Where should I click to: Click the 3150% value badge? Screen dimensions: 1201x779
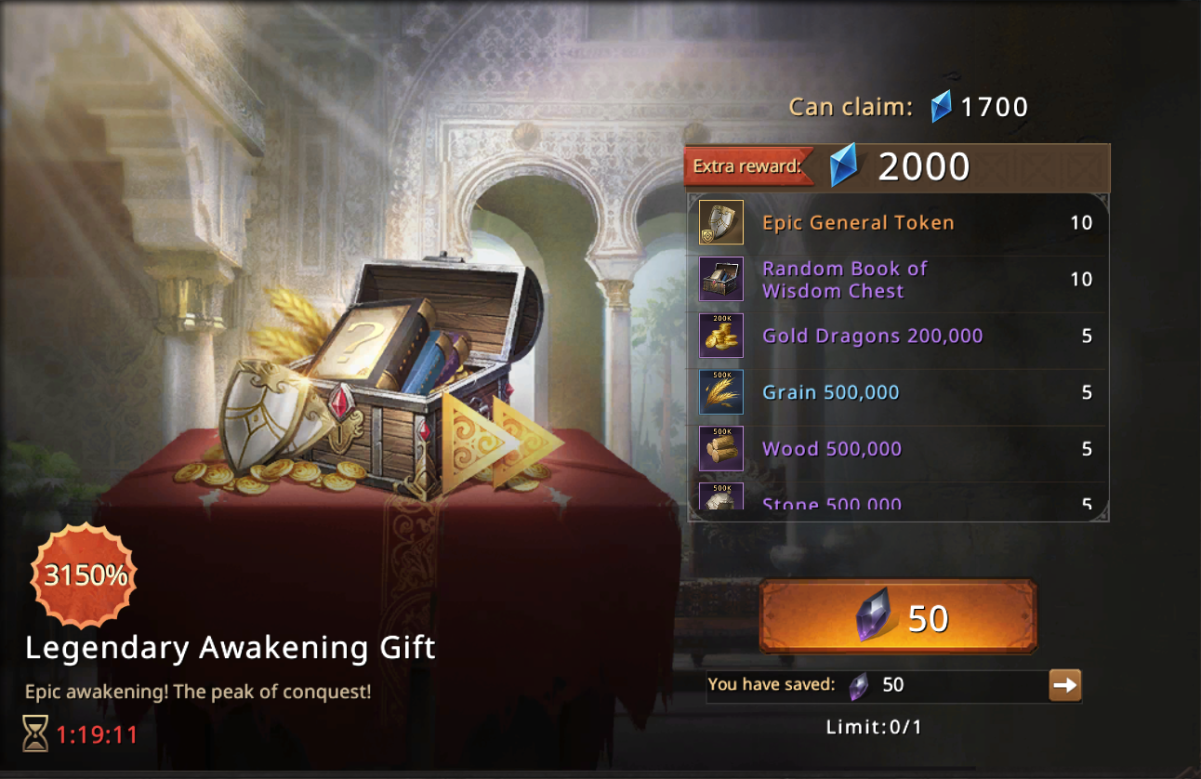click(85, 575)
